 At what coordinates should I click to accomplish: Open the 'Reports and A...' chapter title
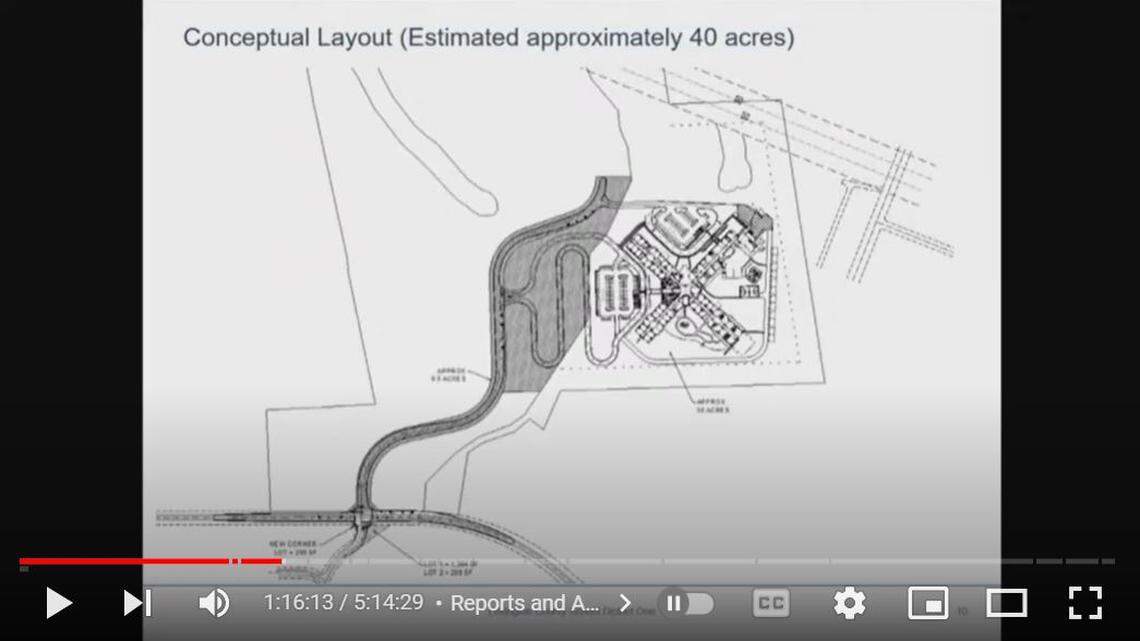[x=524, y=603]
